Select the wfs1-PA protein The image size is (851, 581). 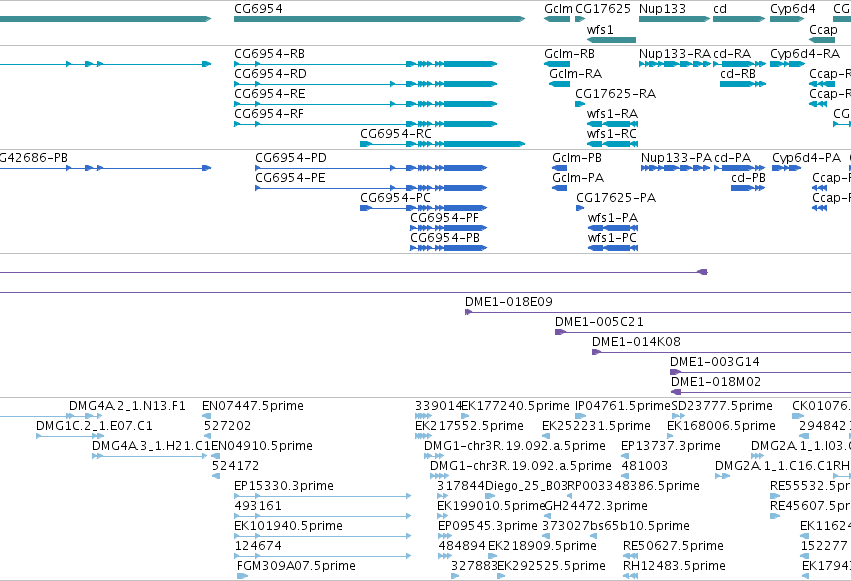[613, 218]
